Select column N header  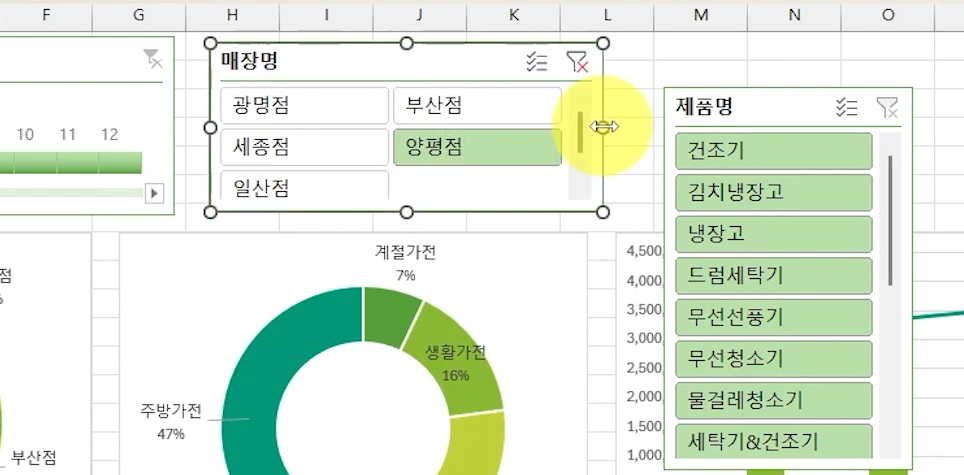(x=794, y=15)
